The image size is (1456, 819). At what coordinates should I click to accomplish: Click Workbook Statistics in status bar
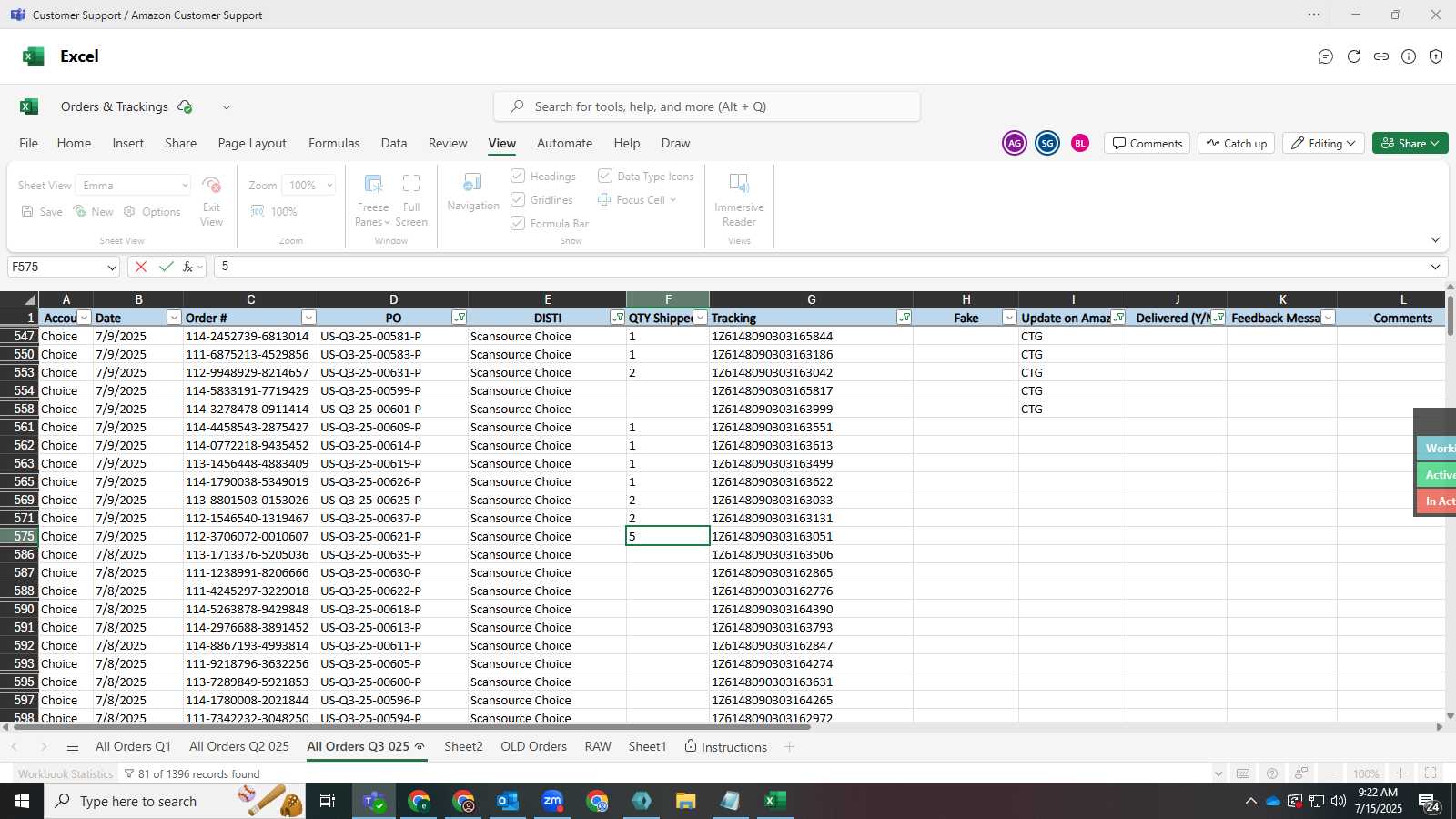(x=66, y=774)
